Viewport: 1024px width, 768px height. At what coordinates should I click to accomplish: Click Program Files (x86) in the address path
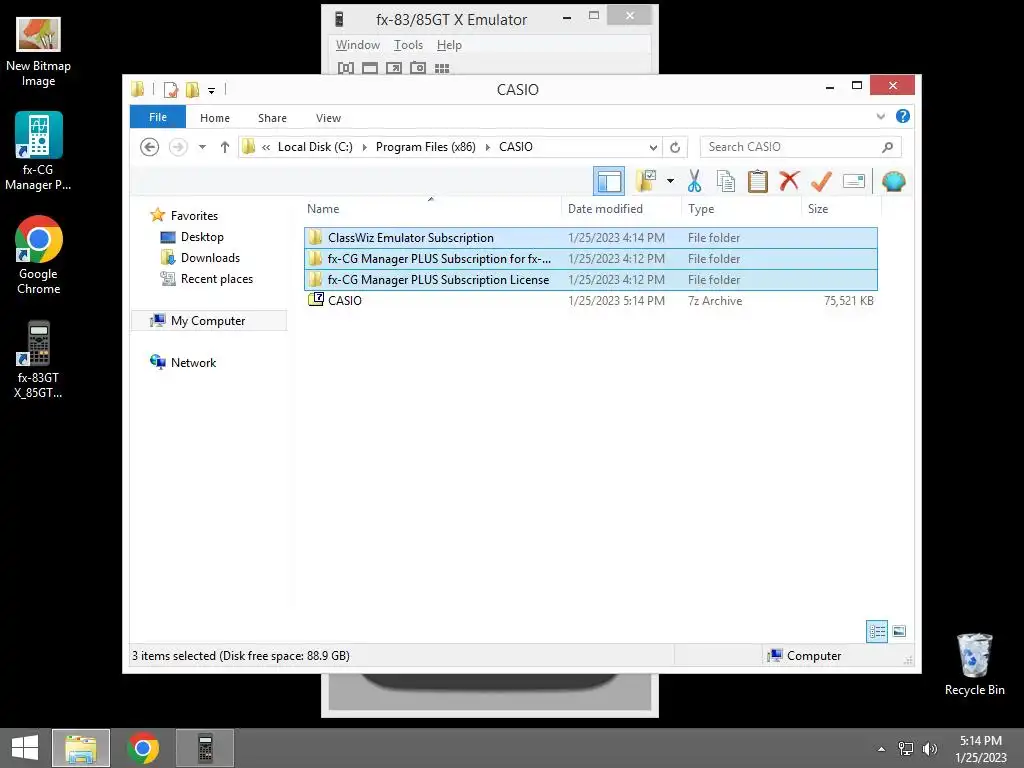click(x=425, y=147)
